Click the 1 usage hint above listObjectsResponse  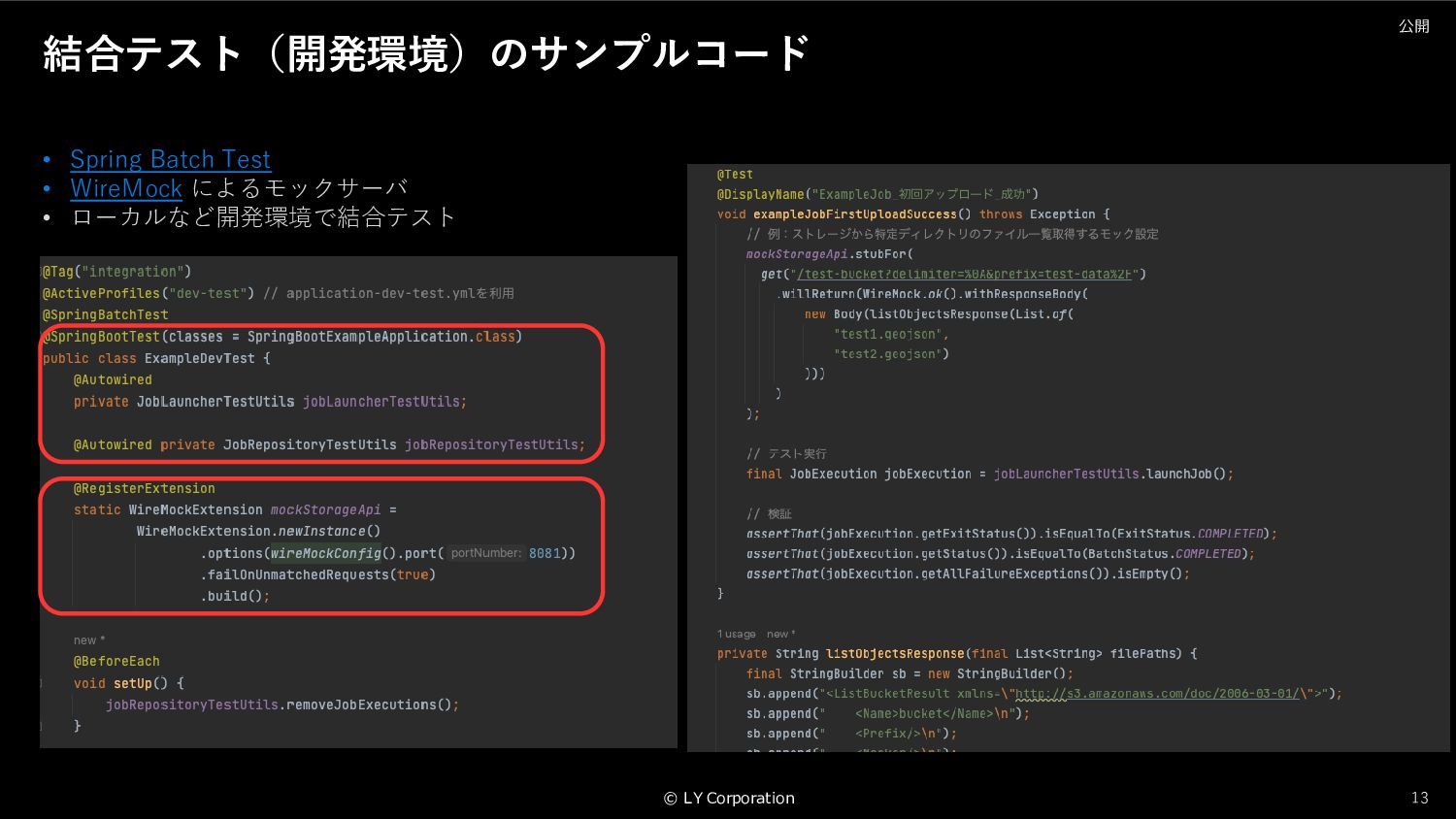coord(737,634)
